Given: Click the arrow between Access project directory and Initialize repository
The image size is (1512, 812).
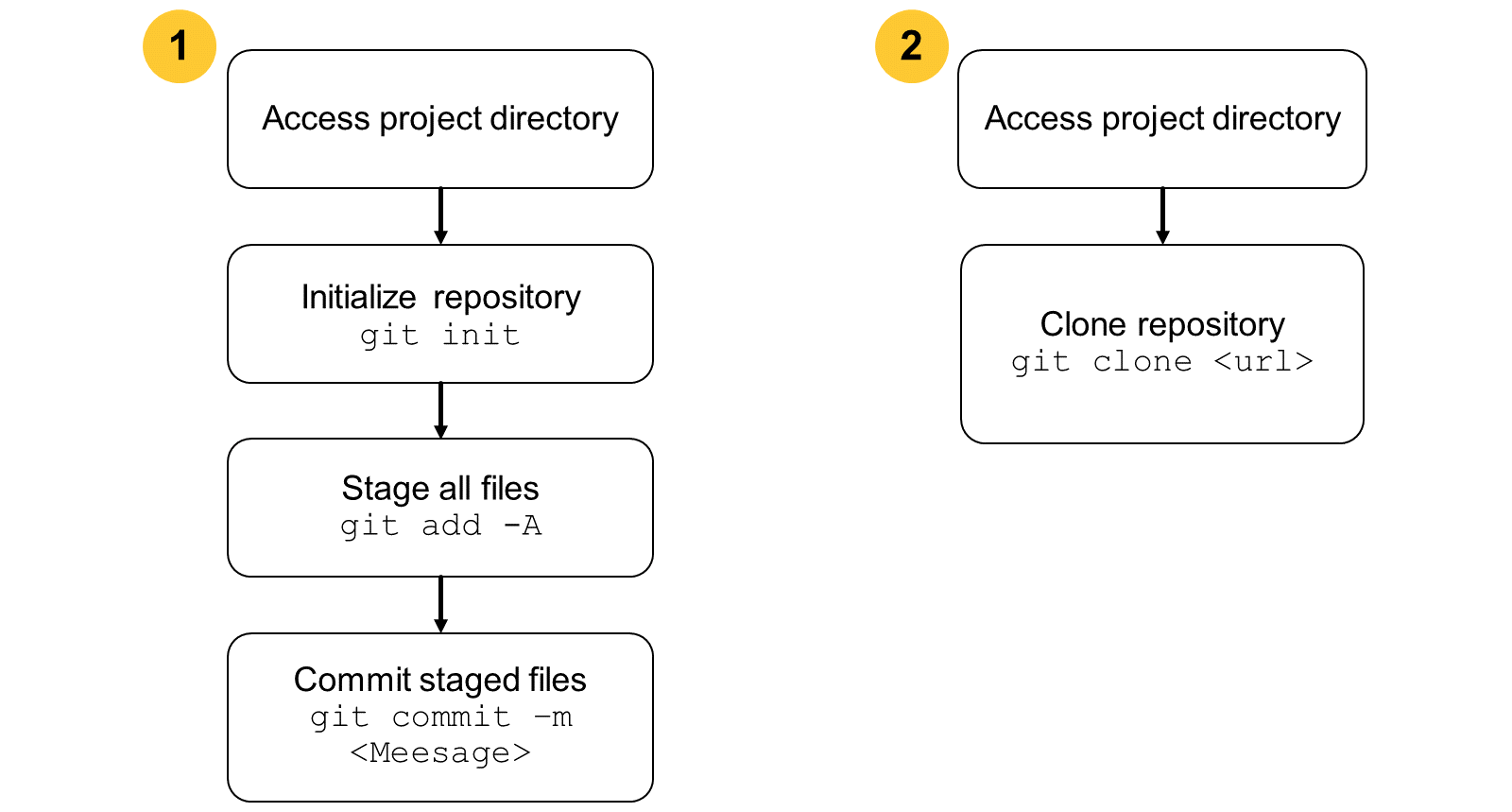Looking at the screenshot, I should 440,216.
